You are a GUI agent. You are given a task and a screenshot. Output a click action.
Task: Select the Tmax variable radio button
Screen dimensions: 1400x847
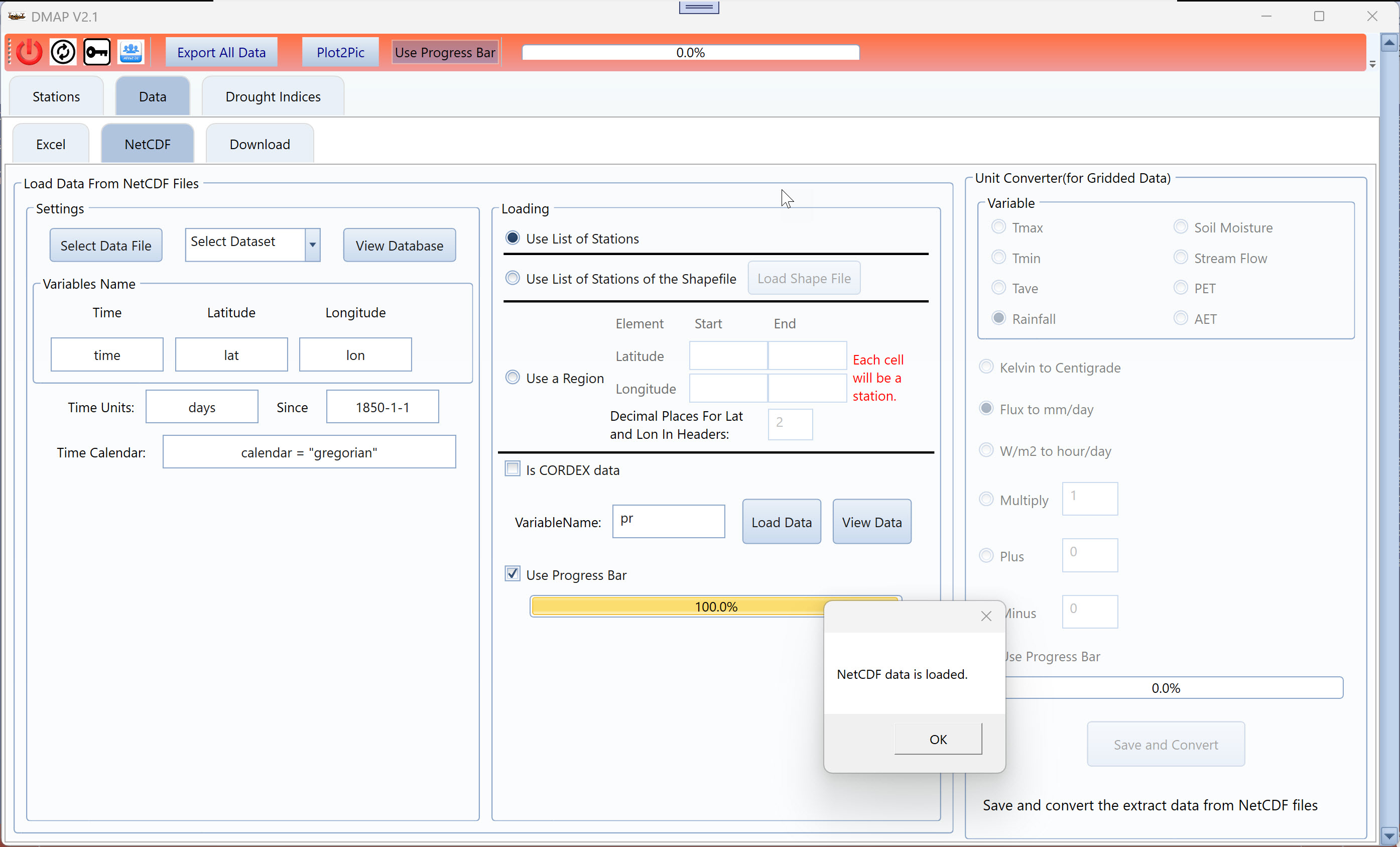point(998,227)
